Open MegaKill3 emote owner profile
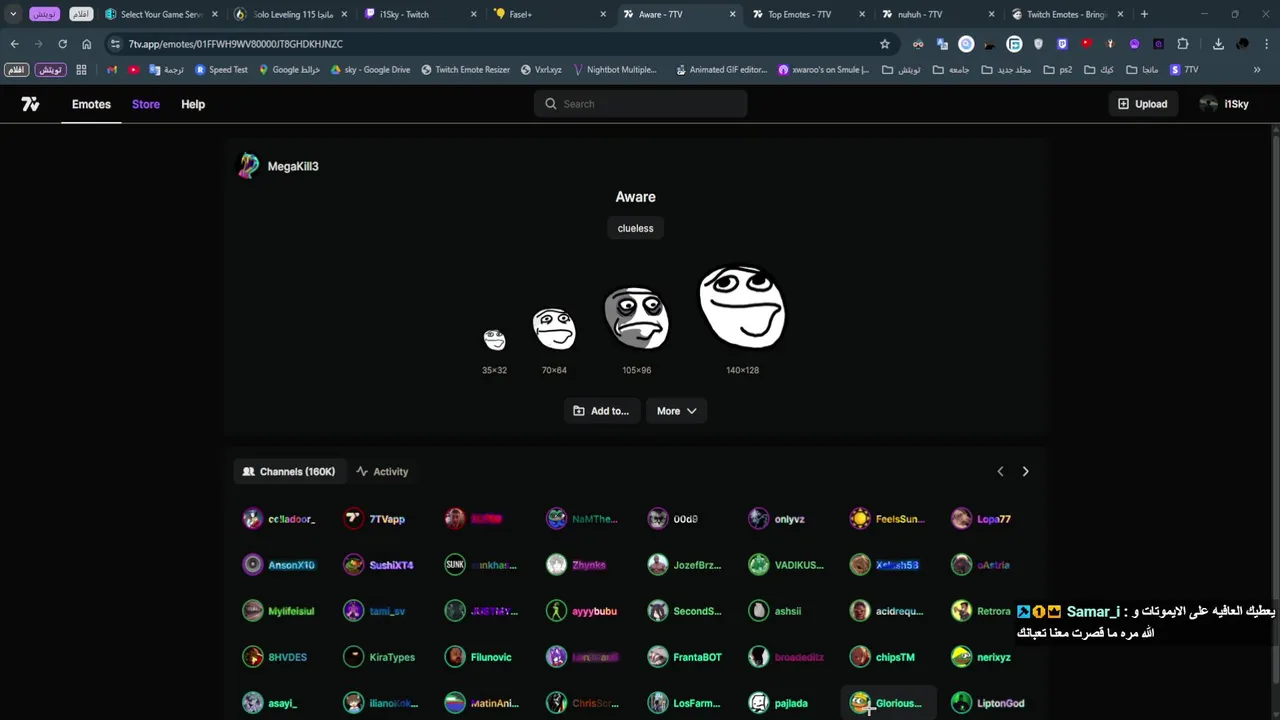This screenshot has height=720, width=1280. tap(279, 166)
